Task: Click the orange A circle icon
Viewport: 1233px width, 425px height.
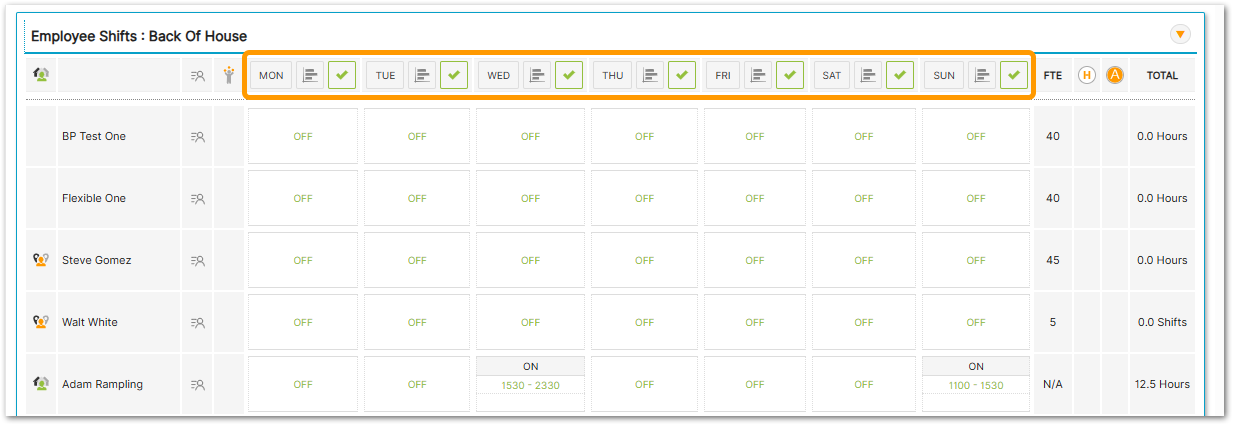Action: tap(1114, 75)
